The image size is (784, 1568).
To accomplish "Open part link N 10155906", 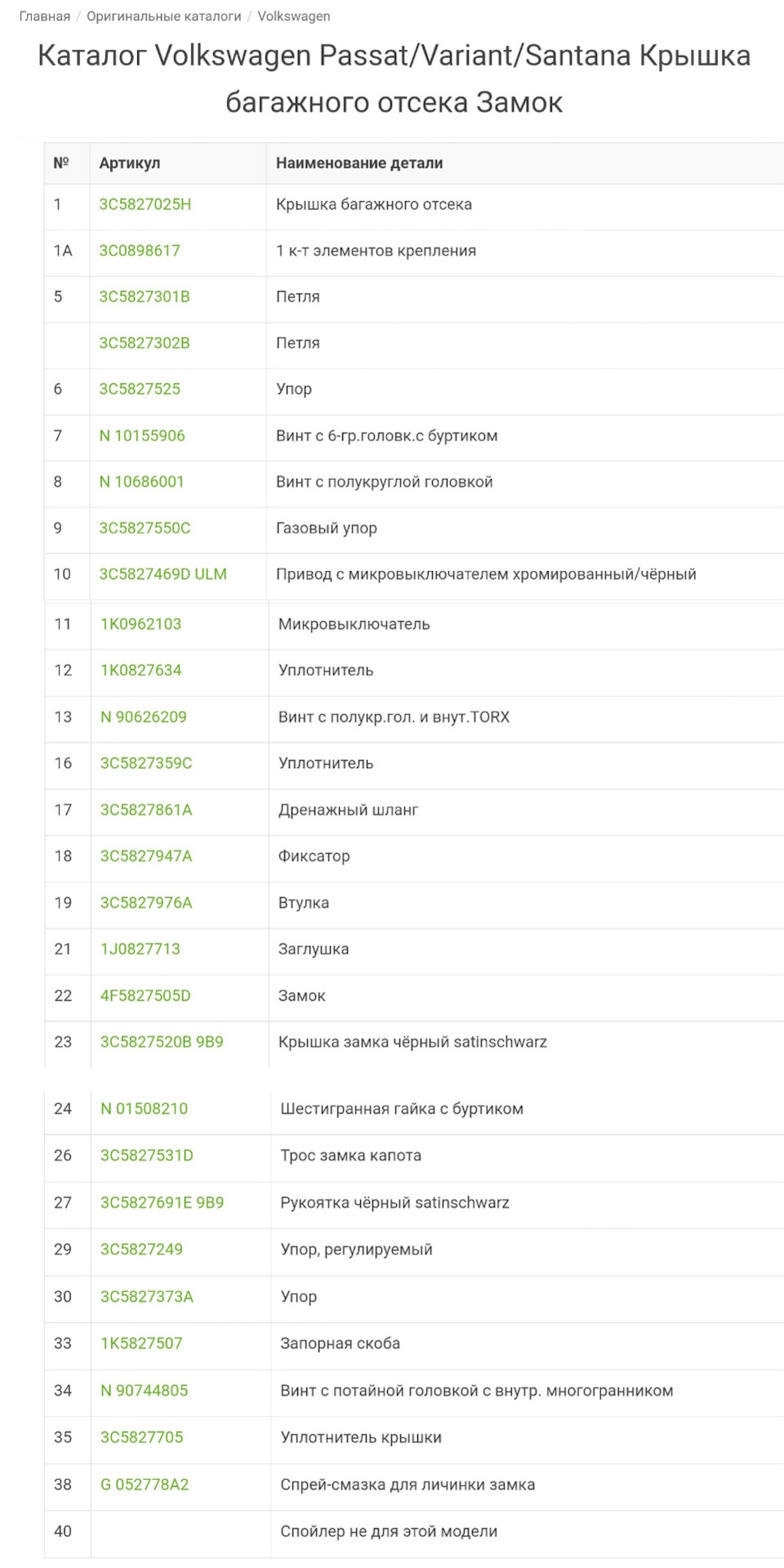I will pyautogui.click(x=142, y=436).
